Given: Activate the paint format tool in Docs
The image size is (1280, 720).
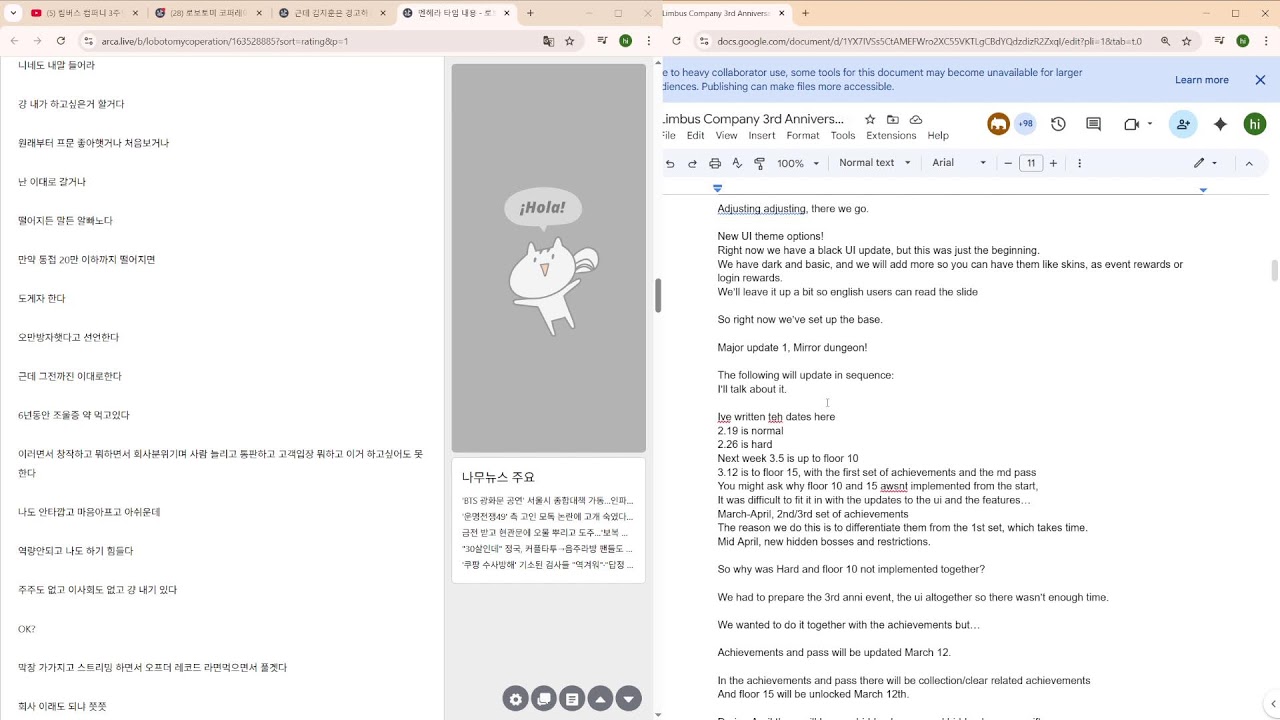Looking at the screenshot, I should [759, 163].
